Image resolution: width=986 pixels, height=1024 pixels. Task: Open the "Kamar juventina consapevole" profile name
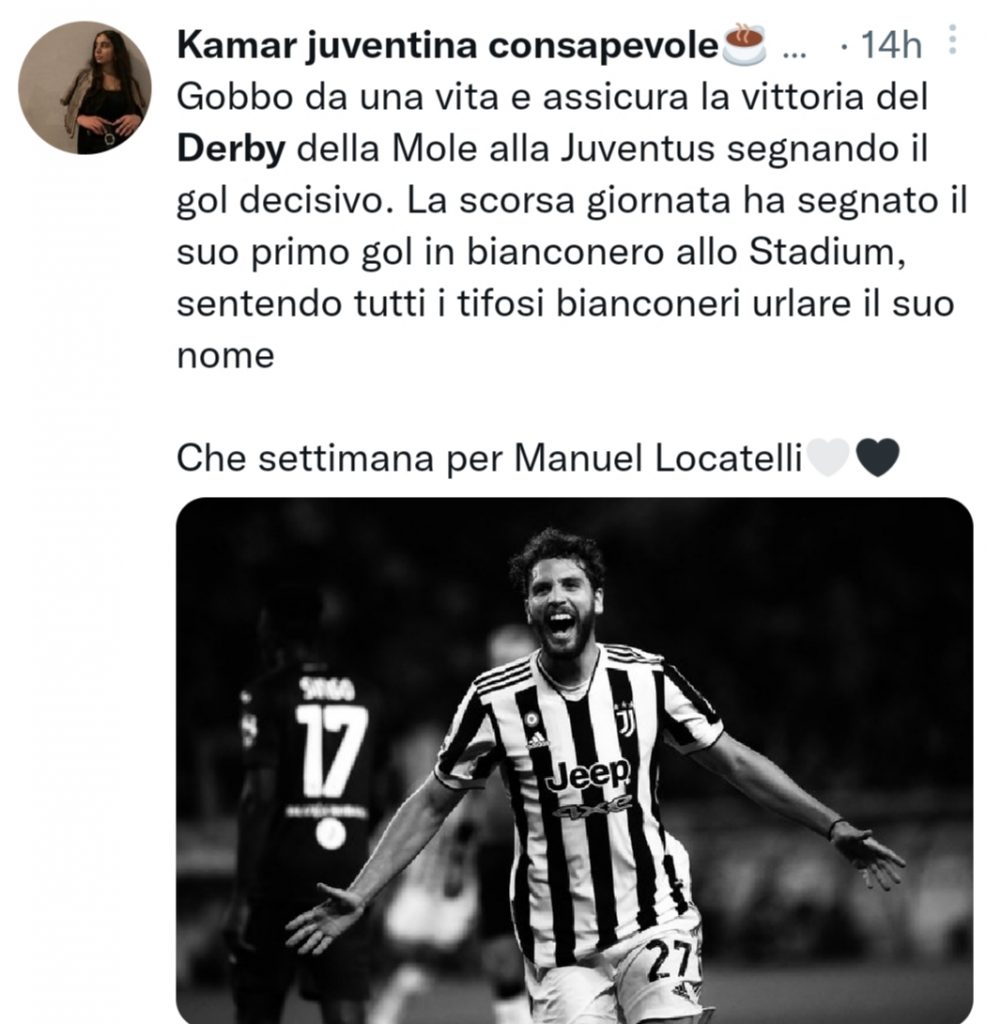[x=447, y=45]
